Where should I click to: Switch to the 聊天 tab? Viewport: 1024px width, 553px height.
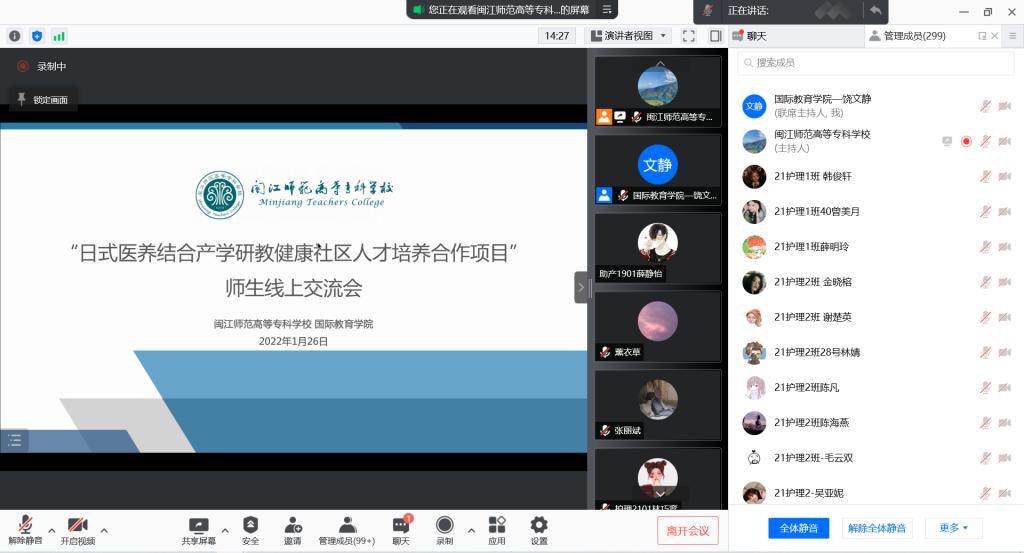click(750, 36)
